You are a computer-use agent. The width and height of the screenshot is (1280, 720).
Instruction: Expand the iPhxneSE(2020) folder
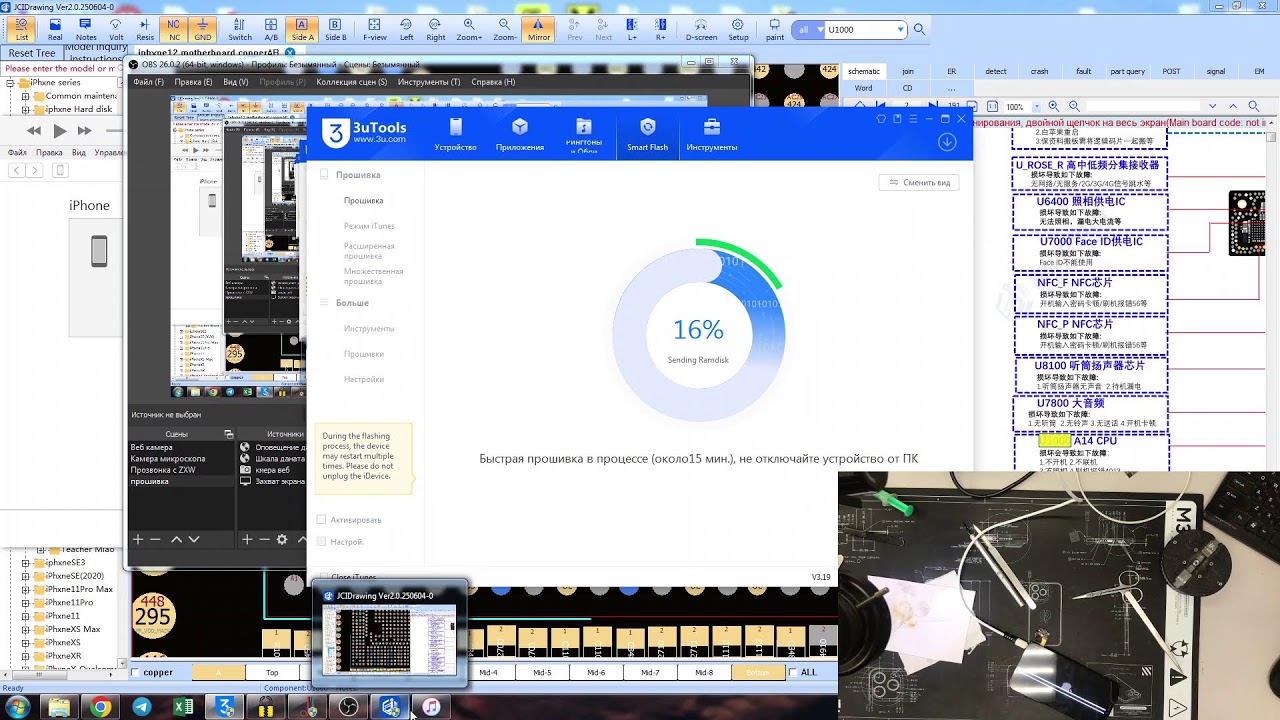[25, 576]
